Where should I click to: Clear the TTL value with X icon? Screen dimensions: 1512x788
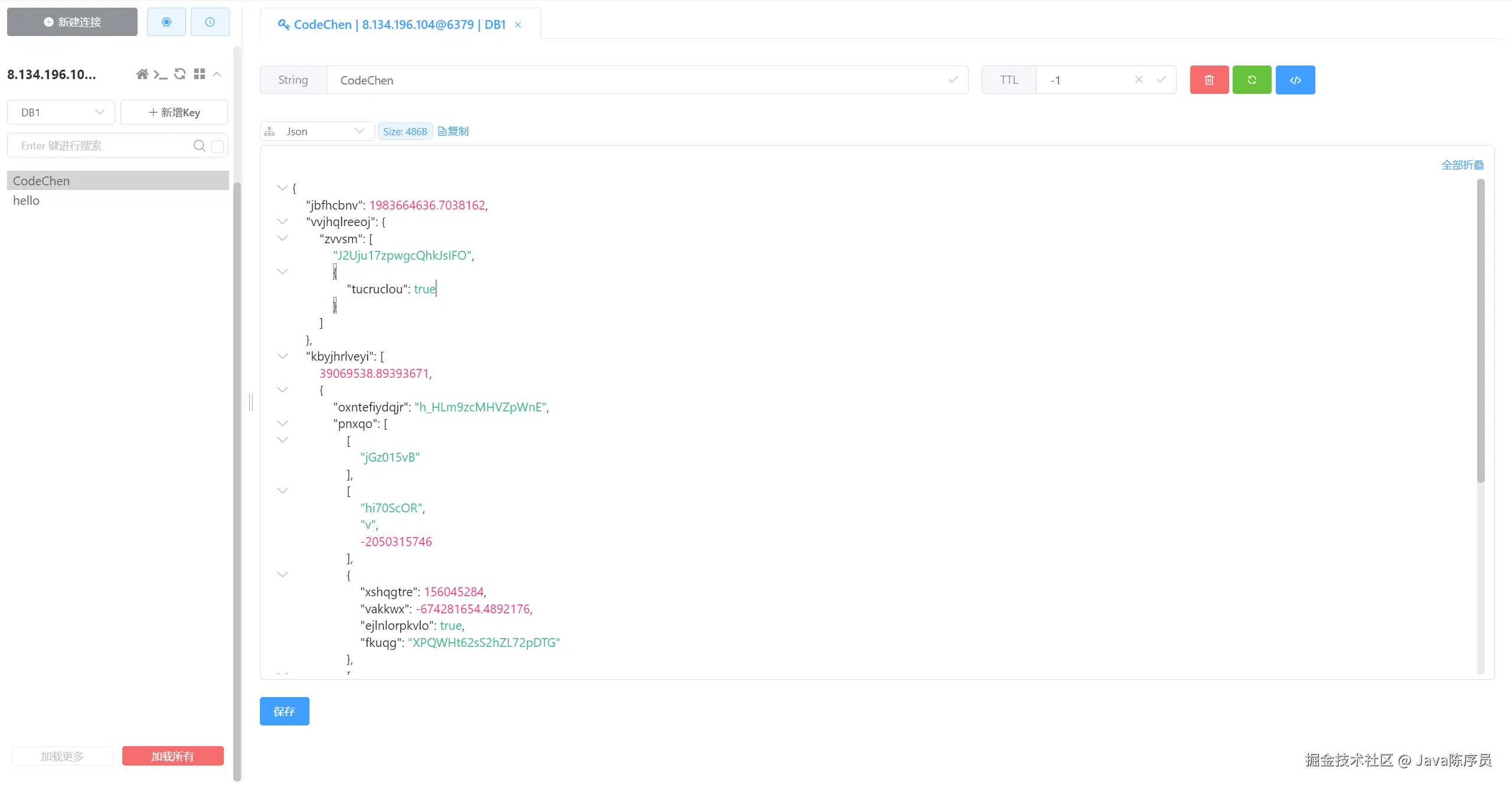(1139, 80)
